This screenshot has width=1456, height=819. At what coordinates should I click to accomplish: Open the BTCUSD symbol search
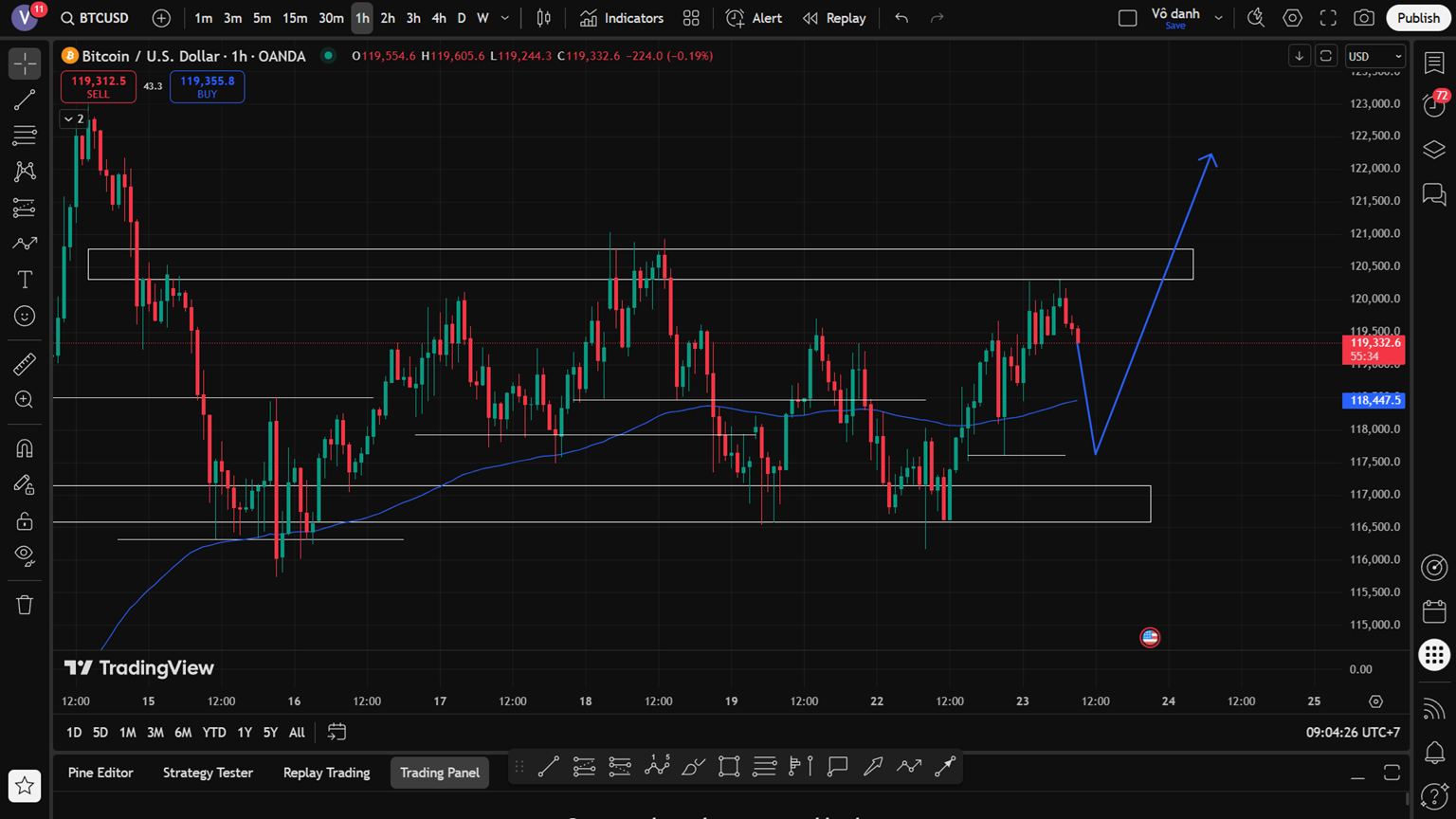(95, 18)
